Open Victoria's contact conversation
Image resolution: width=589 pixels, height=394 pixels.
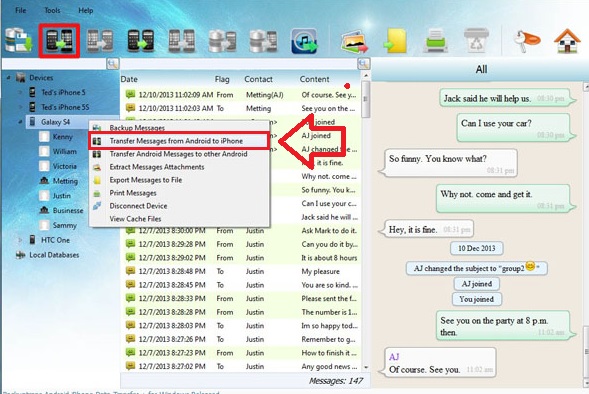coord(64,166)
